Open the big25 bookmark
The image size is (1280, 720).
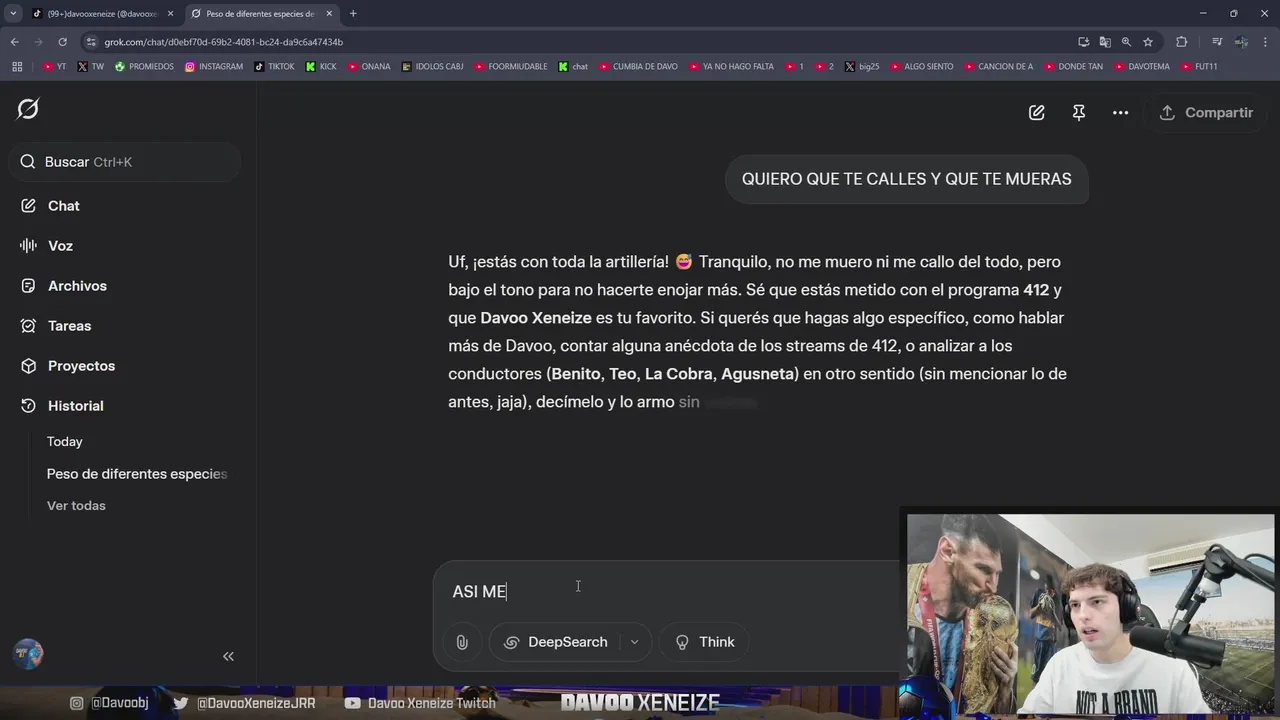[x=862, y=67]
